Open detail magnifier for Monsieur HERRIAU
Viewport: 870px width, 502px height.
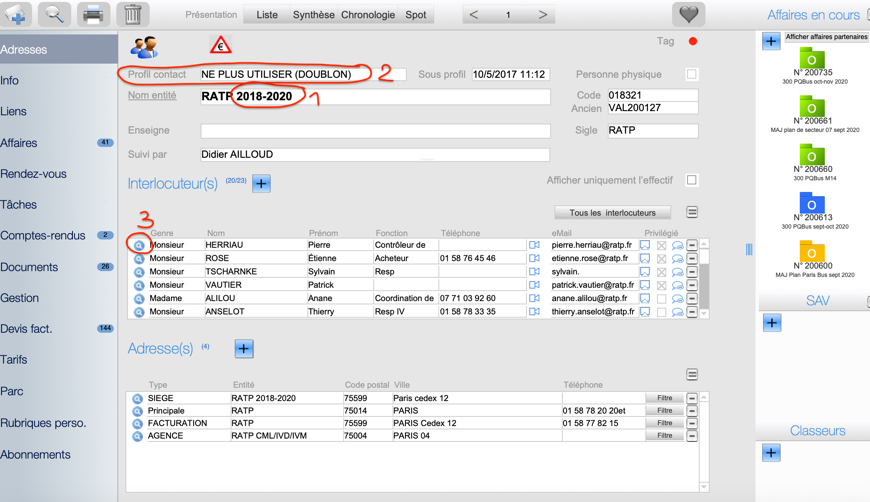pyautogui.click(x=139, y=245)
